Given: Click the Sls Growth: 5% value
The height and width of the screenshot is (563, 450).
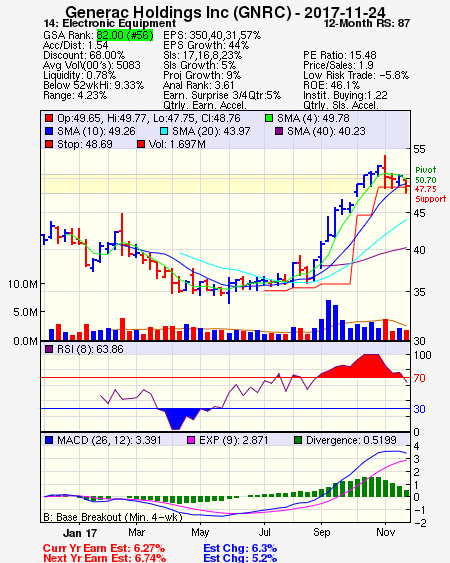Looking at the screenshot, I should (x=200, y=65).
